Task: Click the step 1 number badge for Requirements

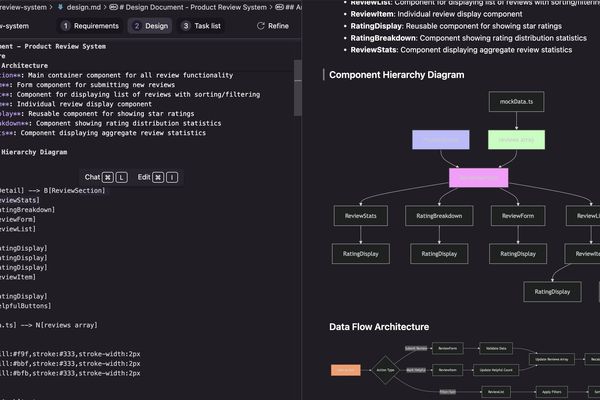Action: point(66,26)
